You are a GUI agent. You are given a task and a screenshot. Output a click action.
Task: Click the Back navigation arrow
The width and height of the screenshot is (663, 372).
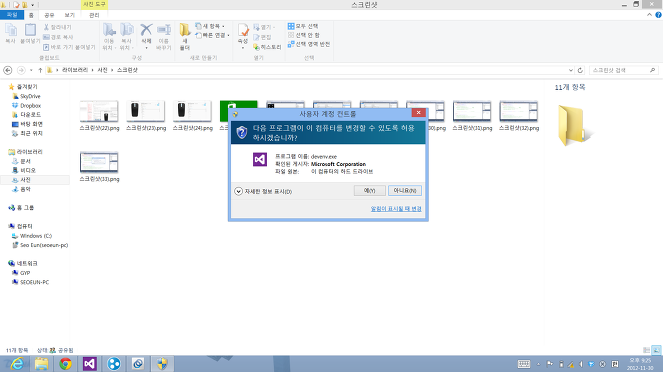coord(8,70)
